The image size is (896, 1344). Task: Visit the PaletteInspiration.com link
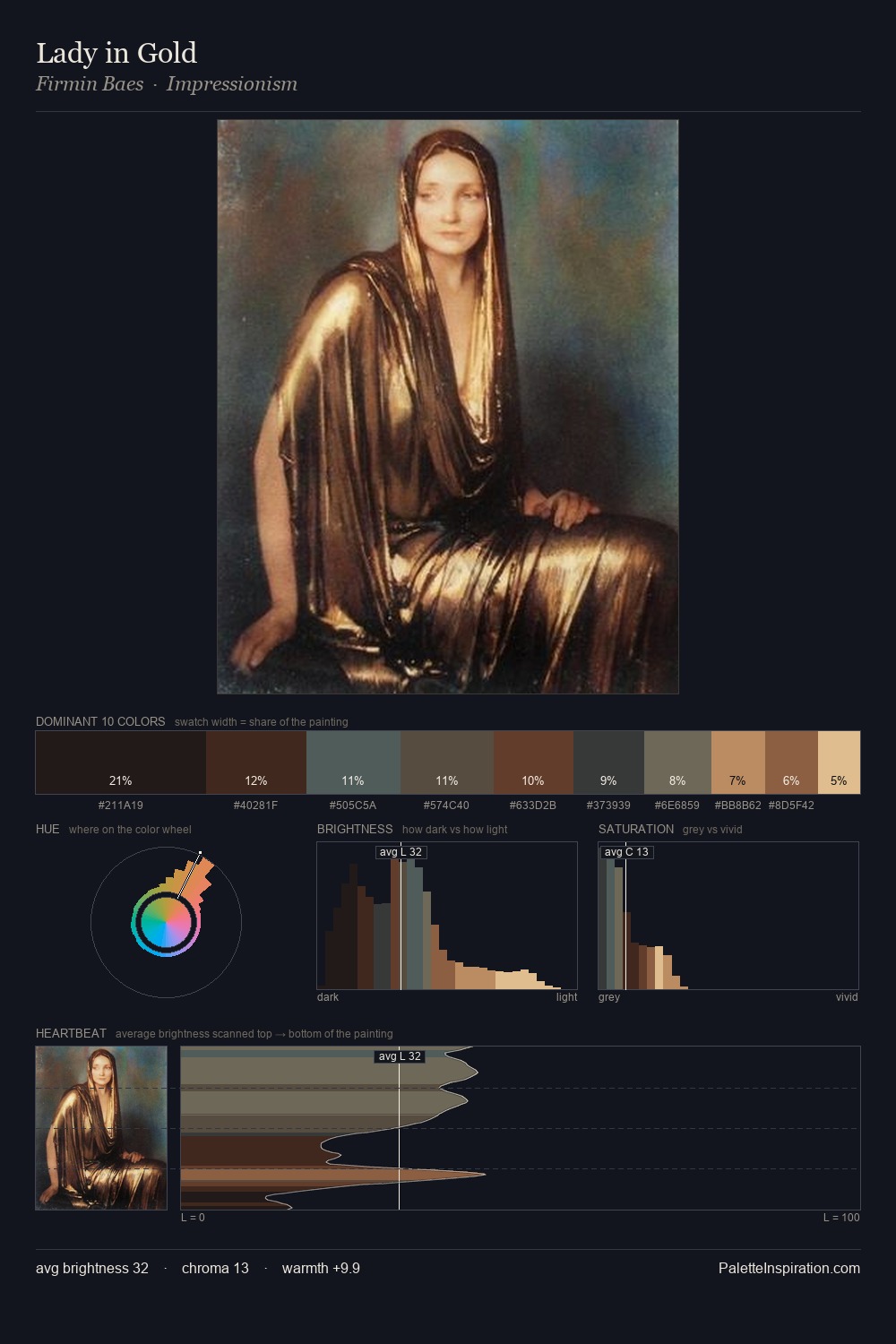tap(789, 1268)
